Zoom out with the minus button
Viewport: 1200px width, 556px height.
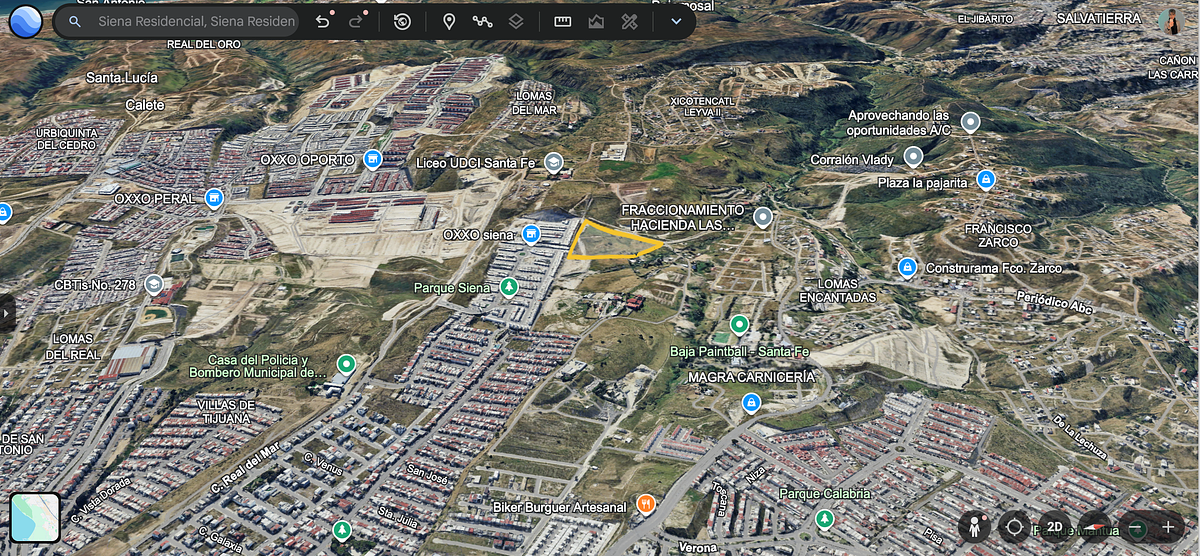1137,526
